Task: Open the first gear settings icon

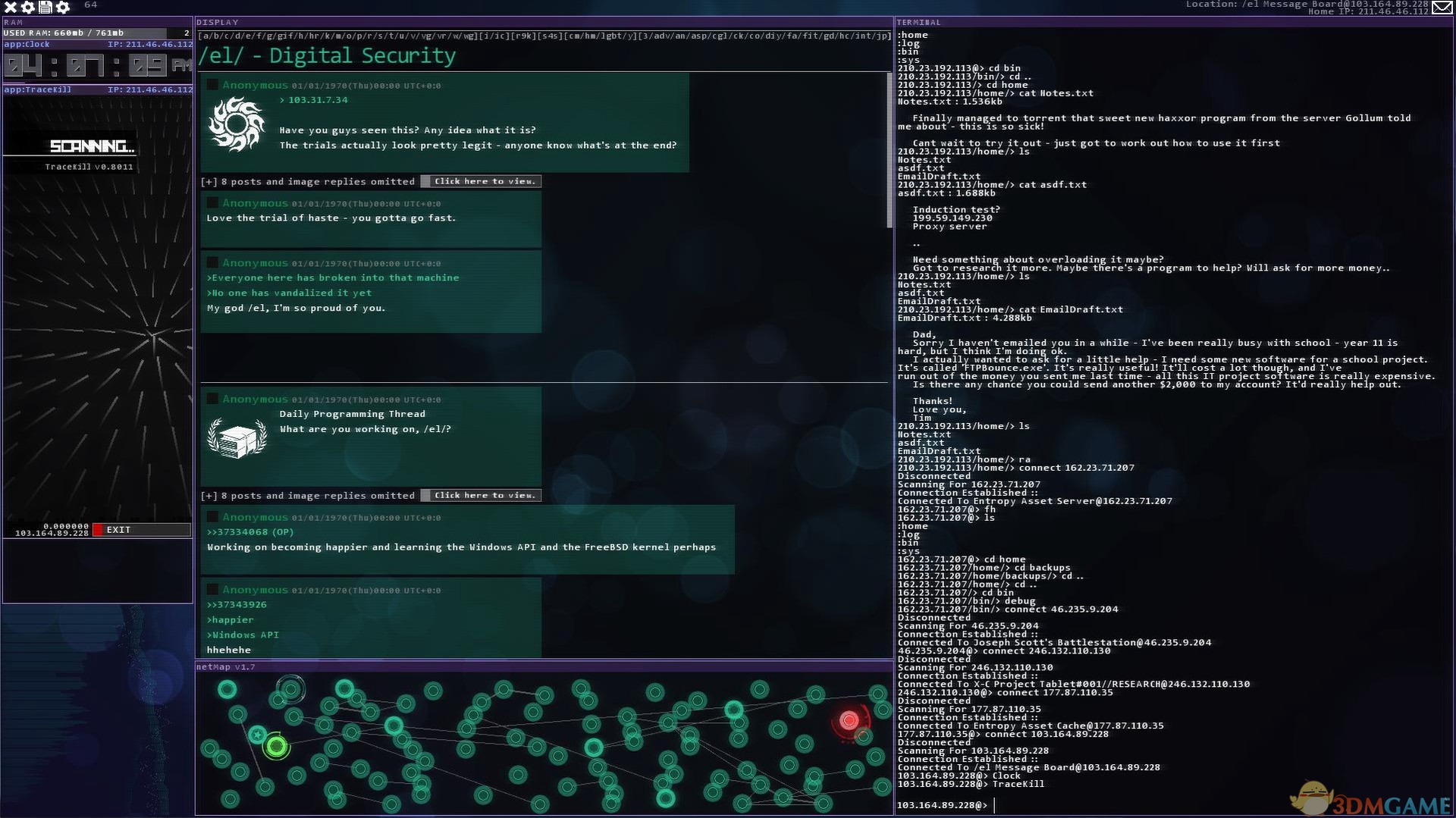Action: point(28,7)
